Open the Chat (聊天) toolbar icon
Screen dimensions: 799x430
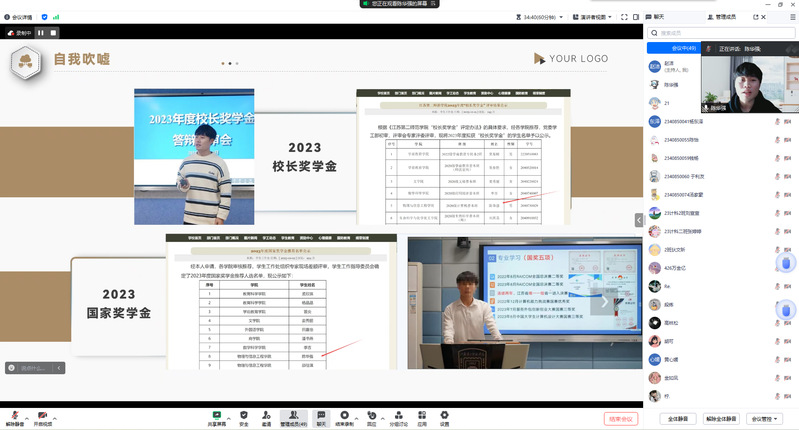click(321, 415)
